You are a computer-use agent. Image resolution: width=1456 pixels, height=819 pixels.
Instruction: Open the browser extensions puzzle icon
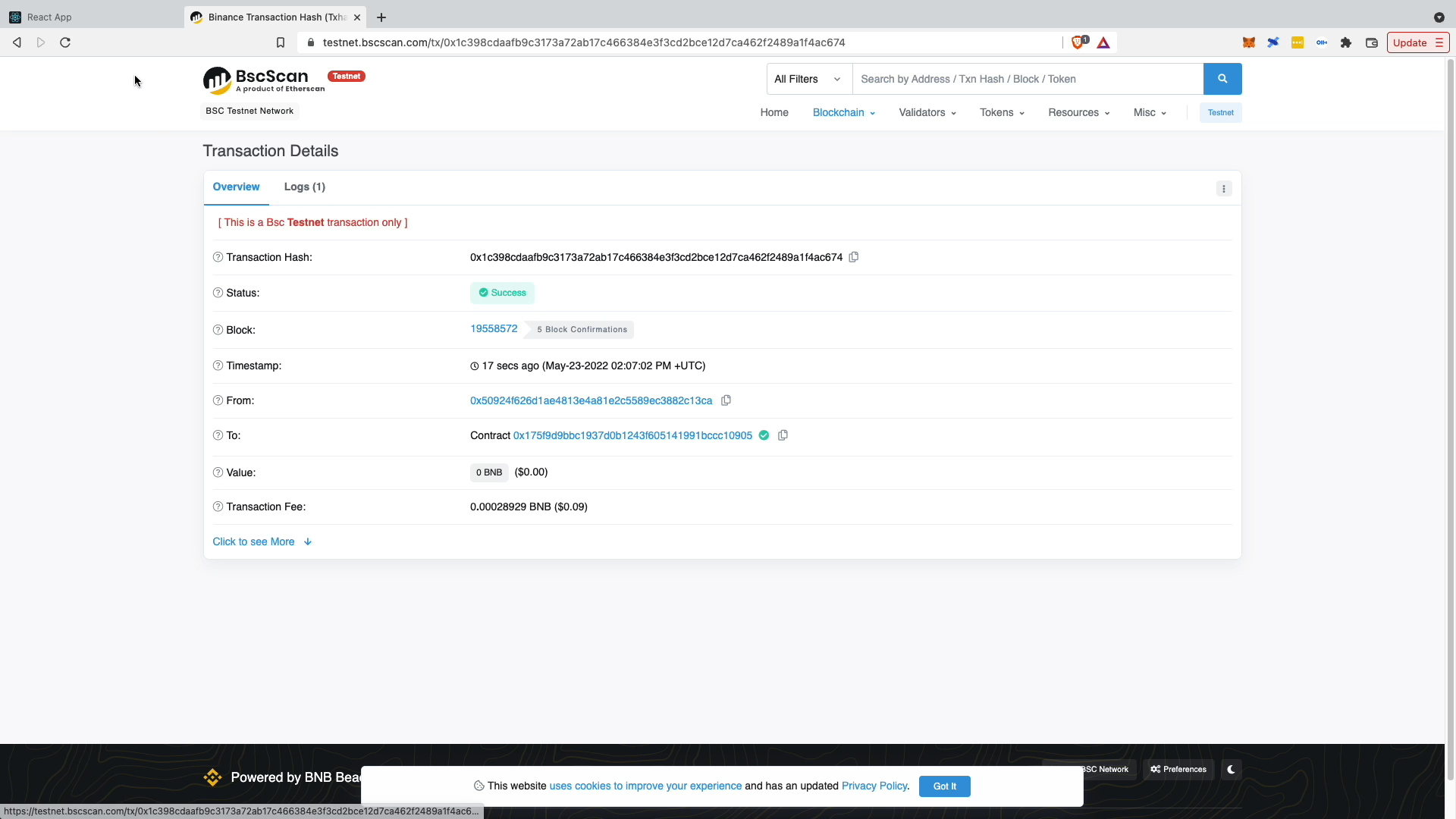tap(1346, 42)
